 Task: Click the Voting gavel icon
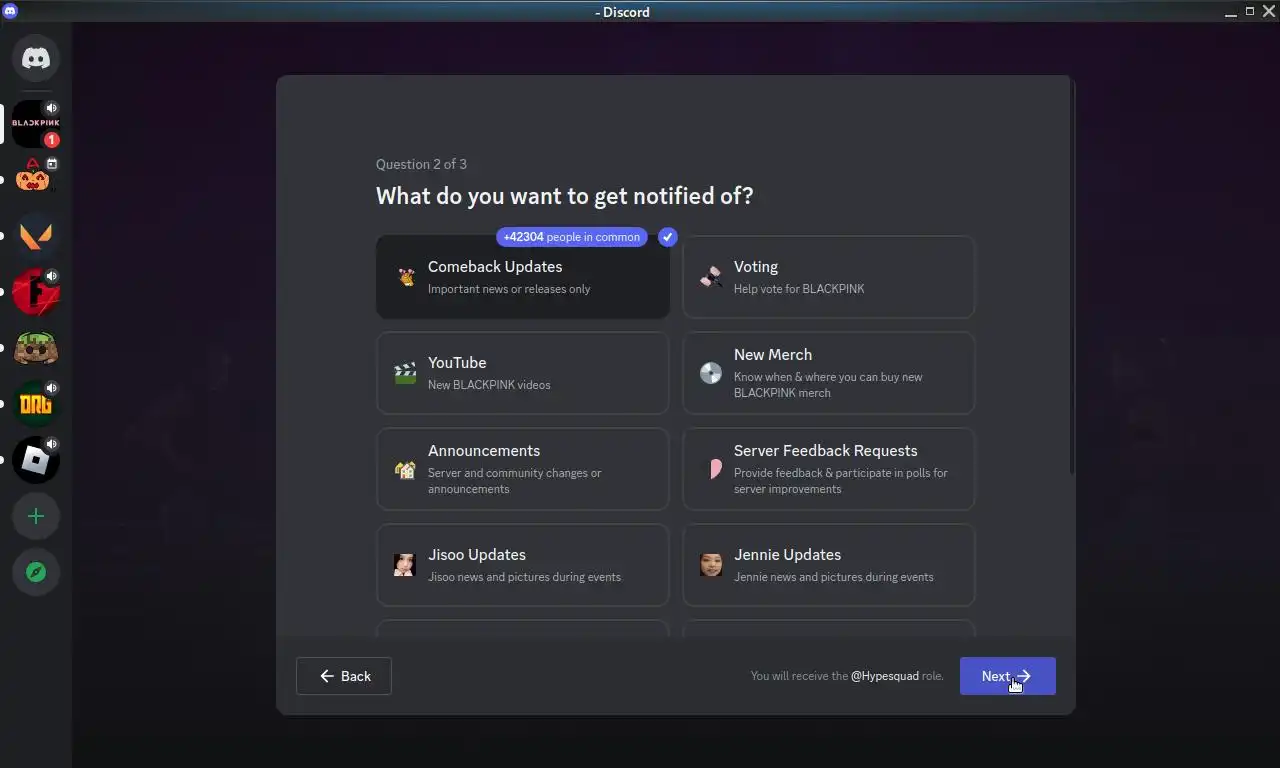pyautogui.click(x=711, y=277)
